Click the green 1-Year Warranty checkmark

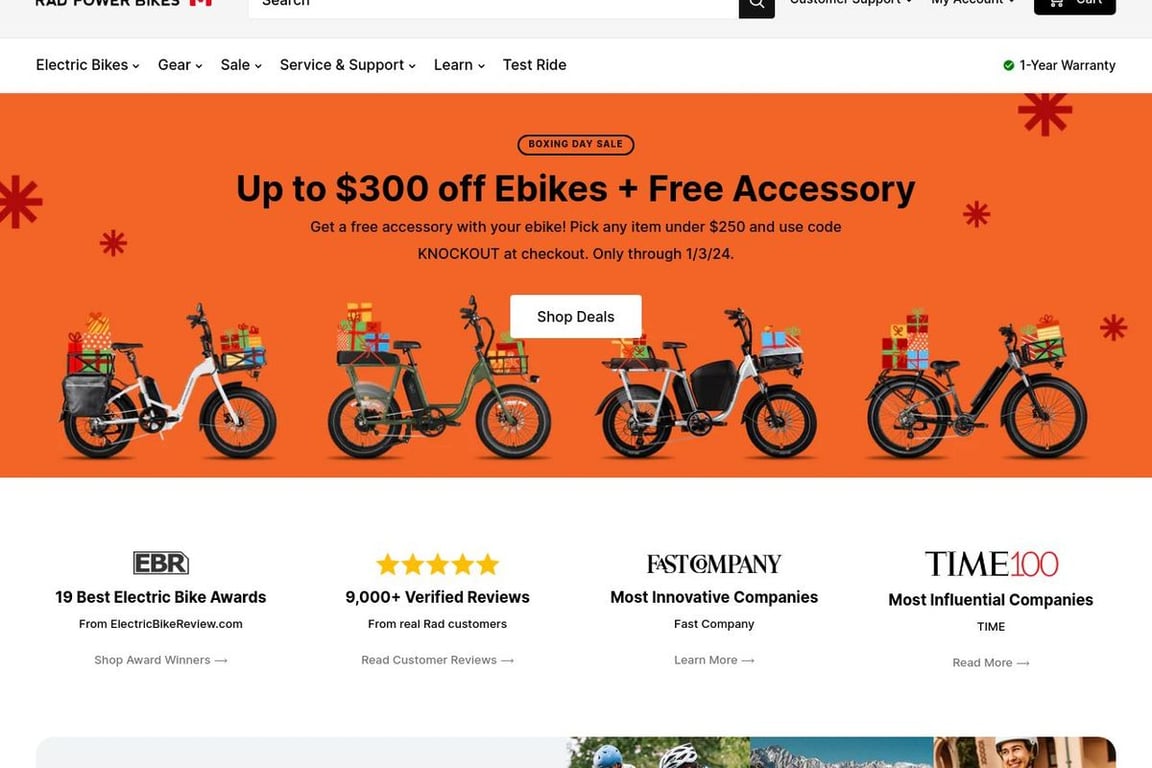click(1009, 65)
